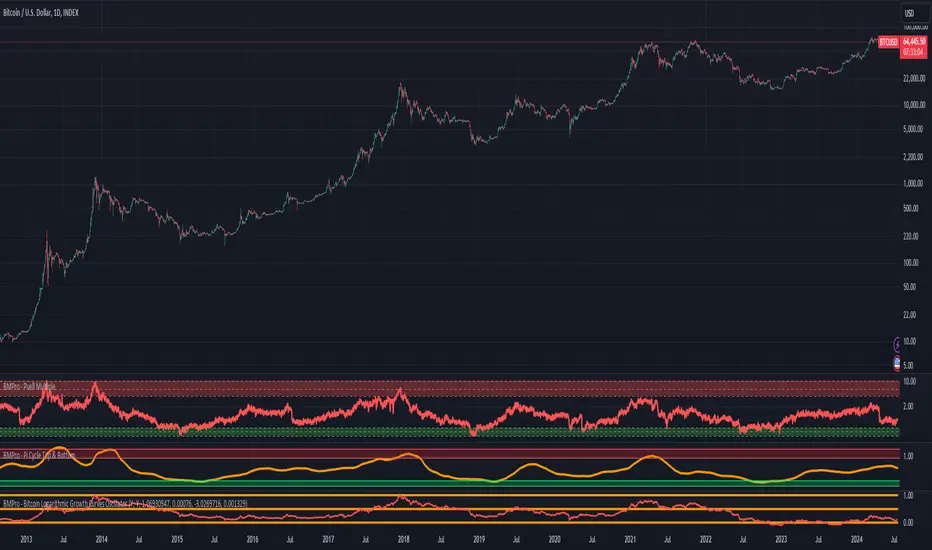
Task: Click the 2013 label on the time axis
Action: point(26,539)
